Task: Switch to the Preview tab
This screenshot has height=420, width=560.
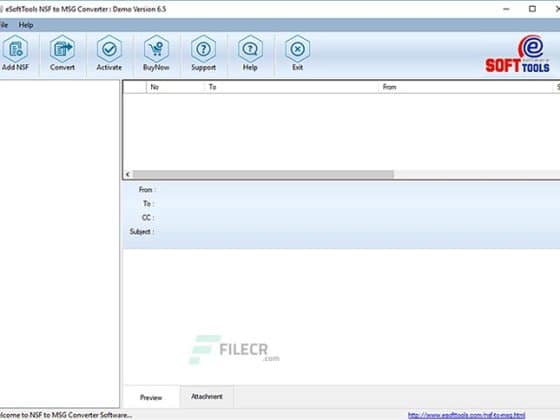Action: [151, 397]
